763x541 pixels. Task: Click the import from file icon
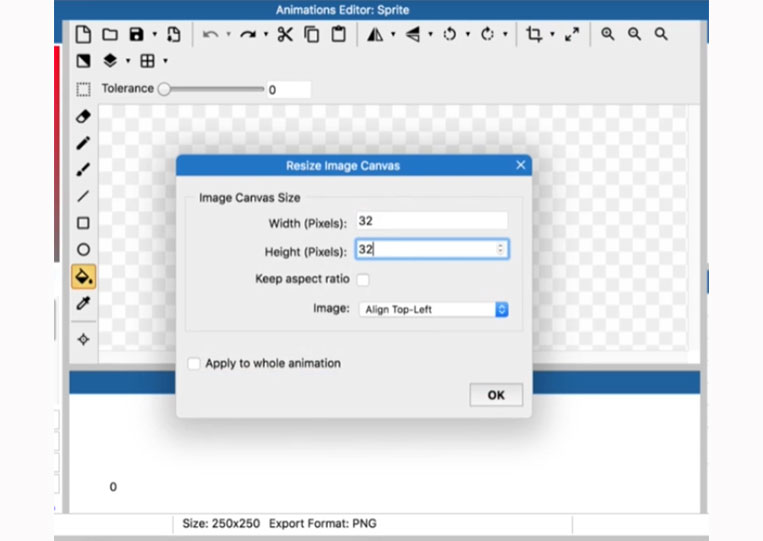tap(174, 35)
